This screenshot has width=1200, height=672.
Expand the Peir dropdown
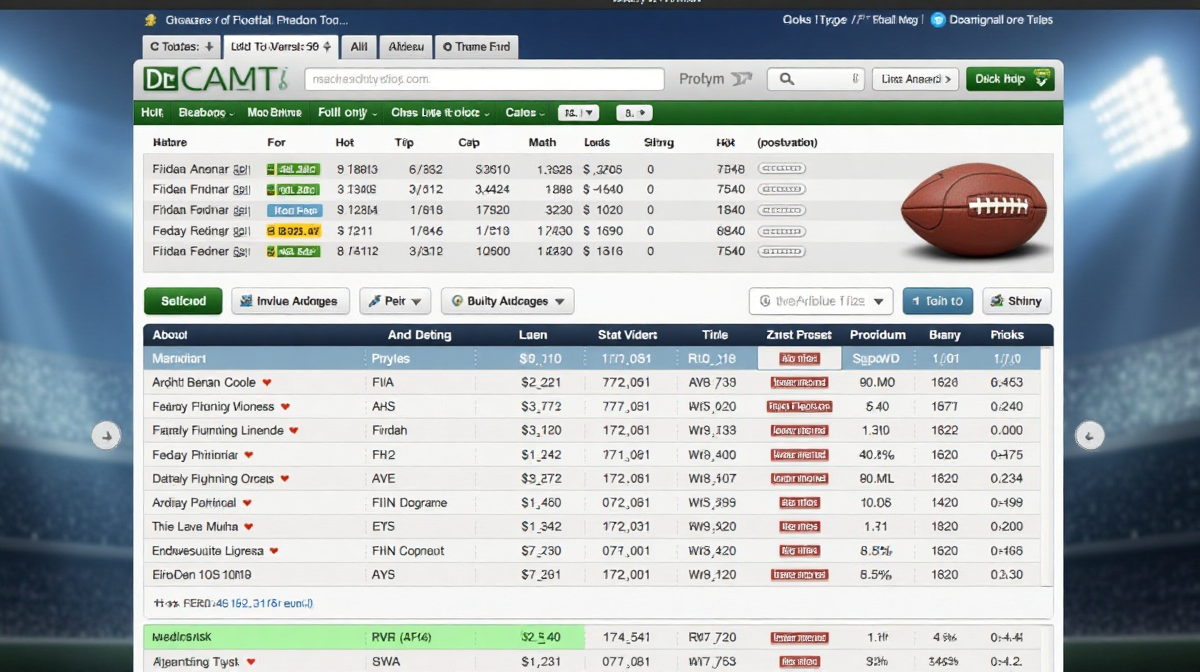point(394,301)
